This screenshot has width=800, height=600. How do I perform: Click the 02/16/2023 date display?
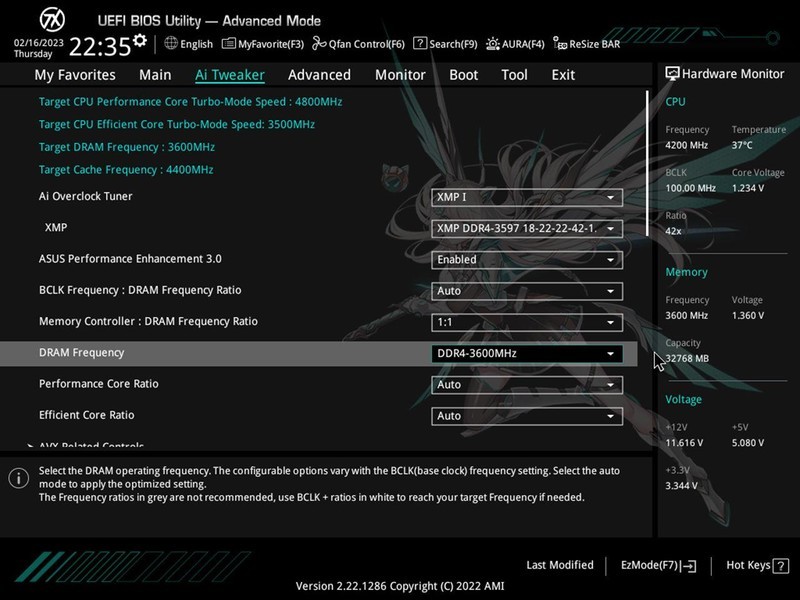pos(39,42)
